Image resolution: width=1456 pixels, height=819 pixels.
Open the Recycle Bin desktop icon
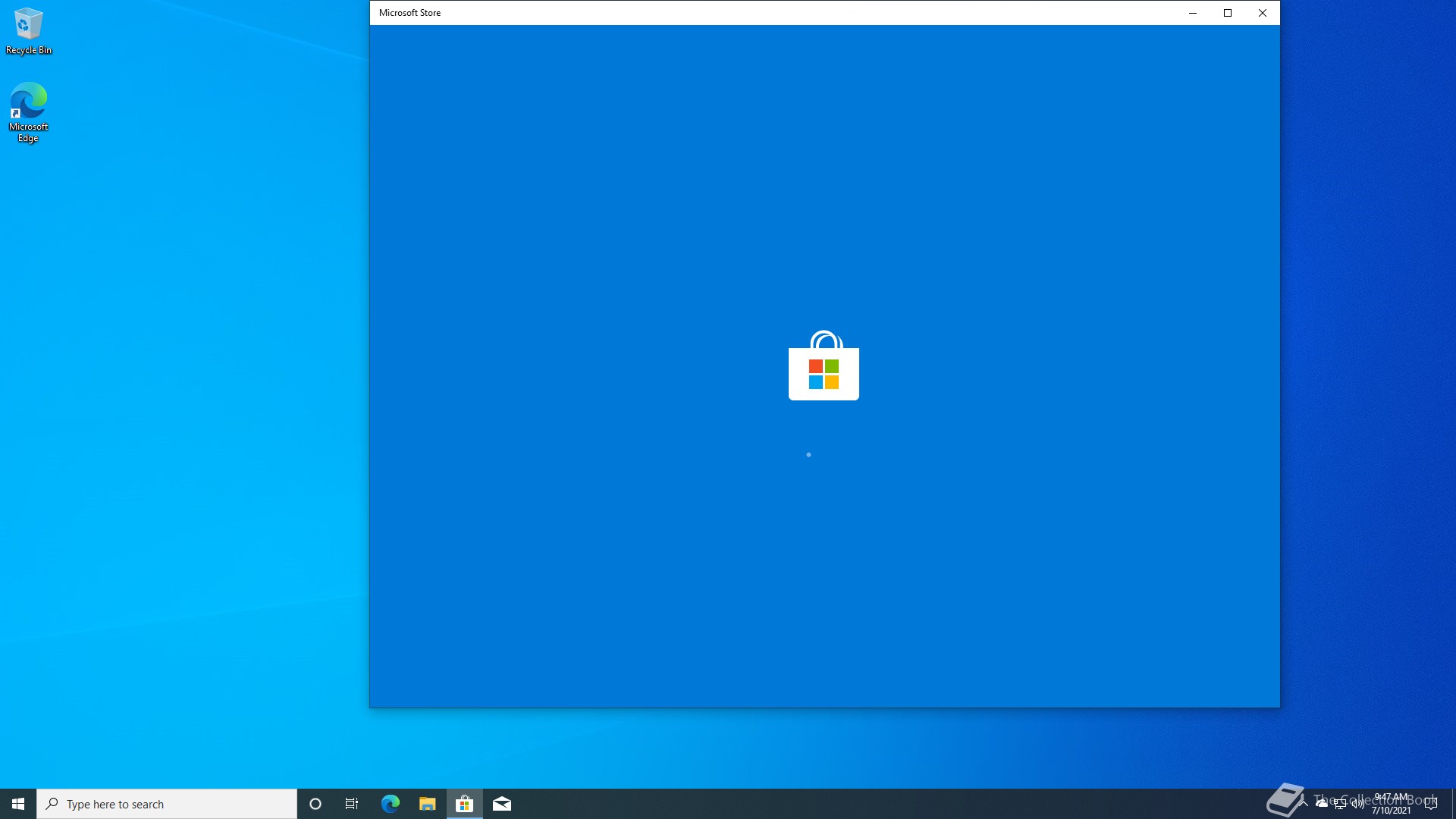pyautogui.click(x=29, y=31)
